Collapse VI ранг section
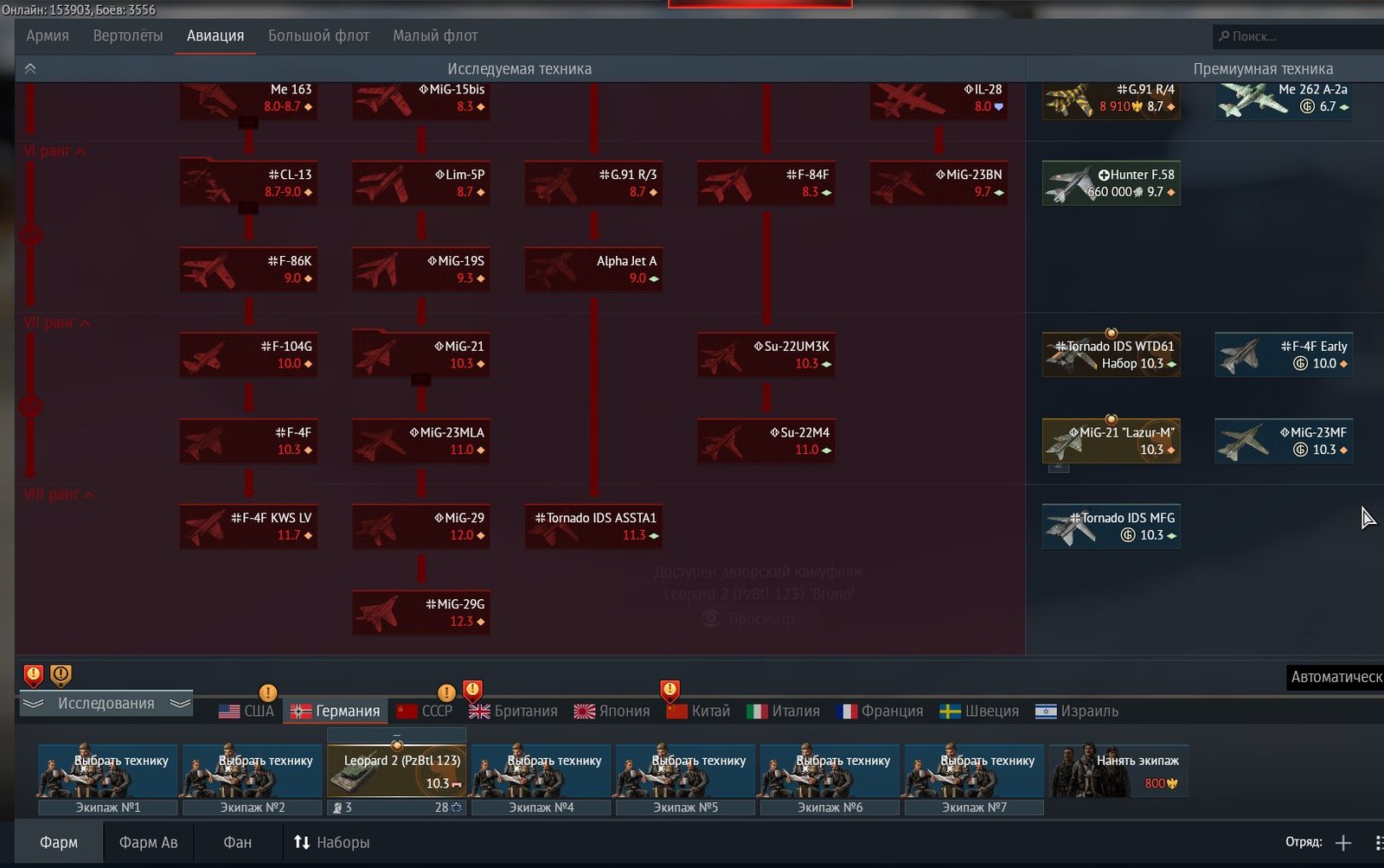This screenshot has height=868, width=1384. [x=55, y=151]
